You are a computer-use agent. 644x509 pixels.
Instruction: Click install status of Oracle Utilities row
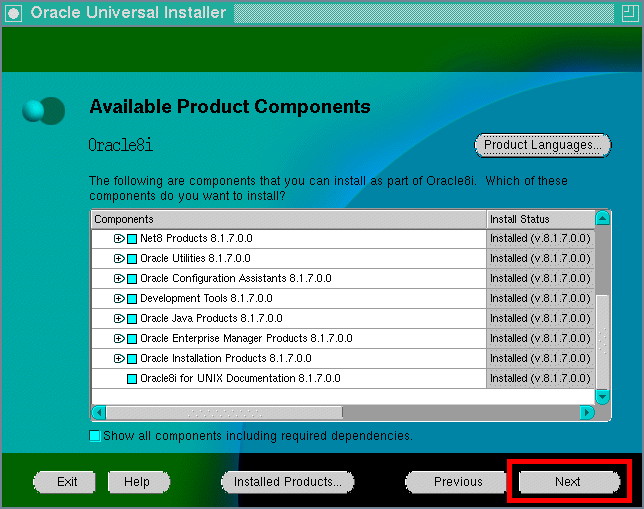click(540, 259)
